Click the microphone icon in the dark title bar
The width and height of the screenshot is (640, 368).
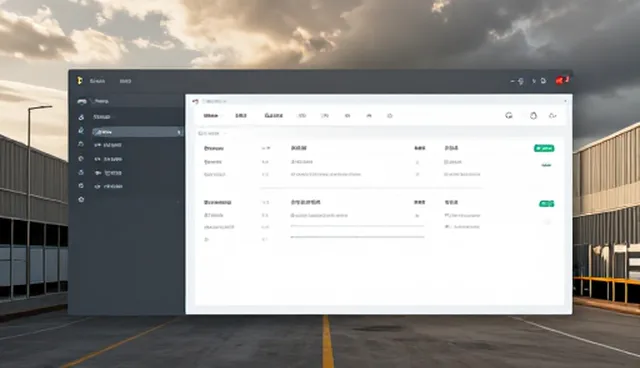521,81
